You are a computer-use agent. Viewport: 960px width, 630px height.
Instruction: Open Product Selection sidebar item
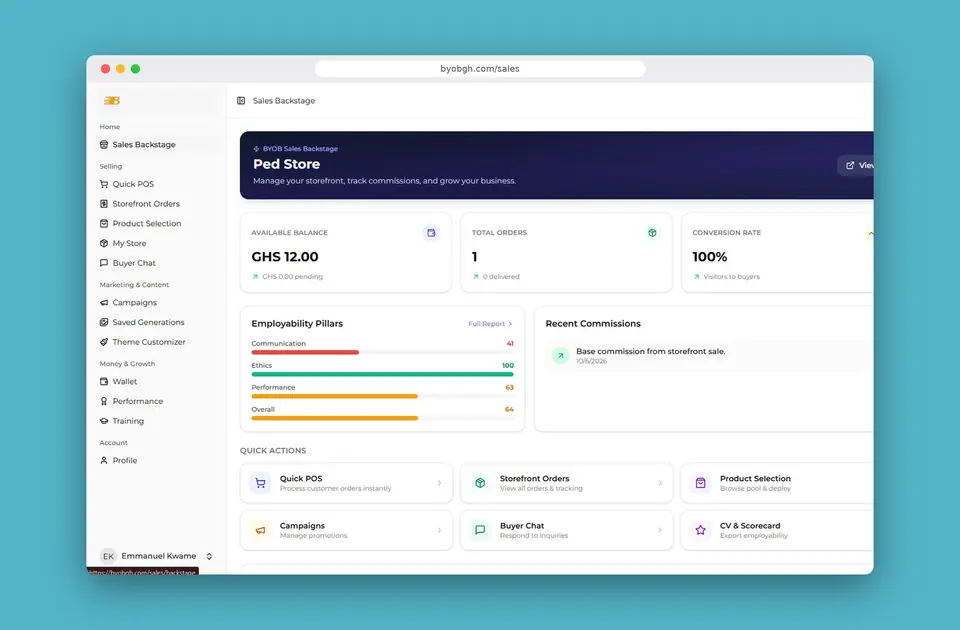tap(158, 223)
